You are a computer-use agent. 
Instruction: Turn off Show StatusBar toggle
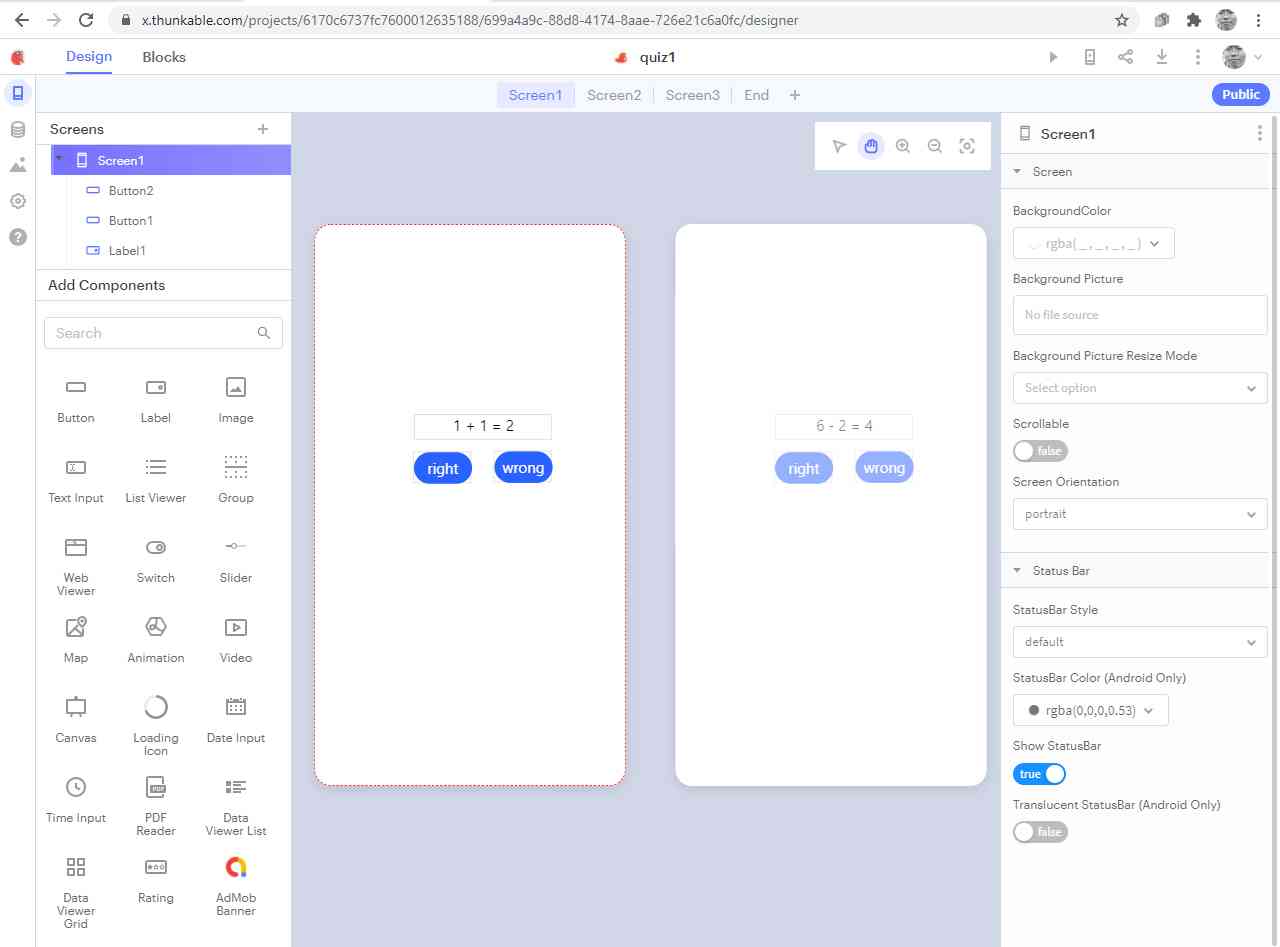point(1040,774)
